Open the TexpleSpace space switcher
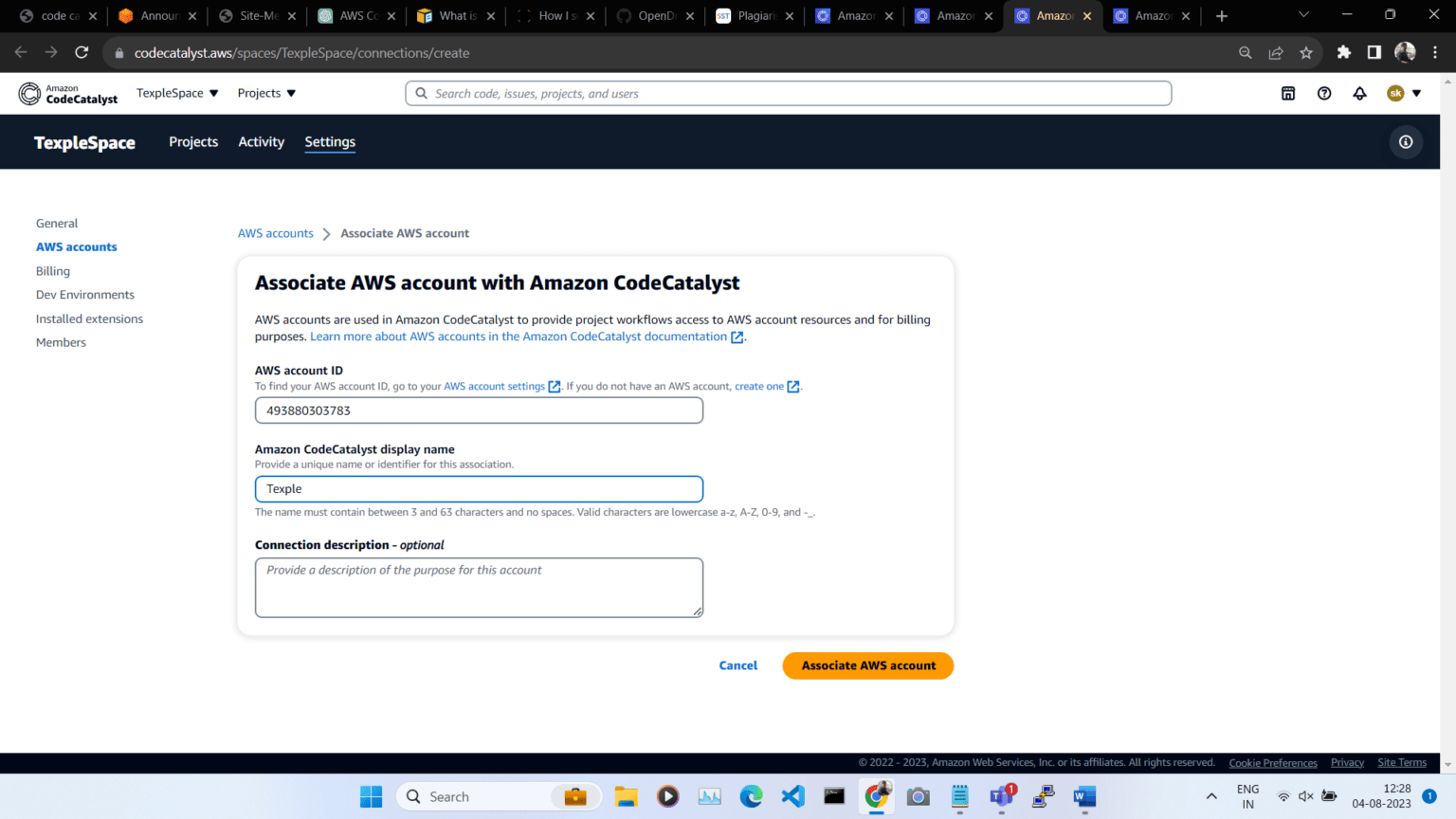This screenshot has height=819, width=1456. pyautogui.click(x=176, y=93)
